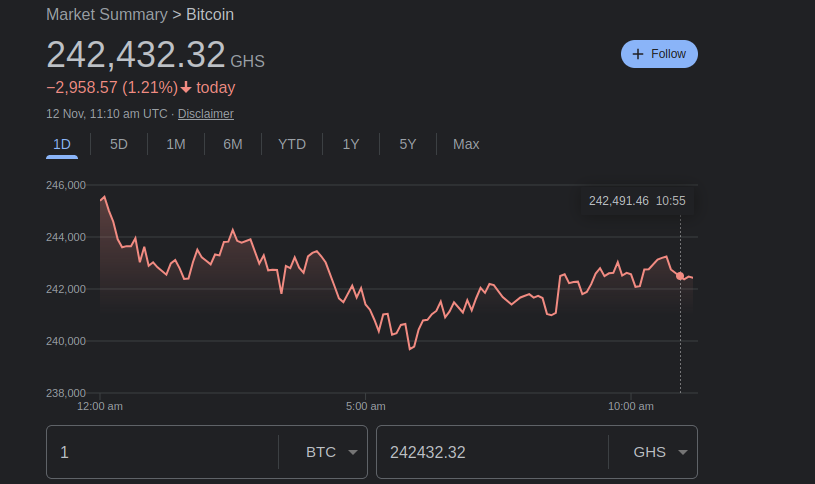Screen dimensions: 815x484
Task: Select the 5Y time range tab
Action: click(408, 144)
